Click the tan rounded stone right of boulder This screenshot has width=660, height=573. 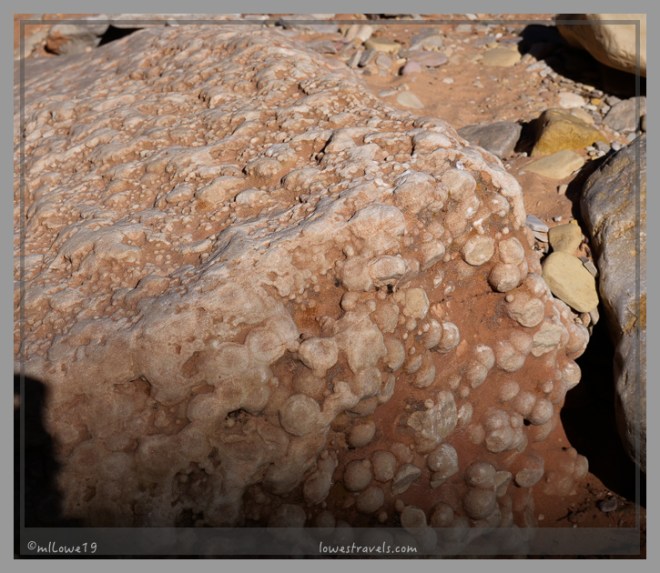coord(571,280)
